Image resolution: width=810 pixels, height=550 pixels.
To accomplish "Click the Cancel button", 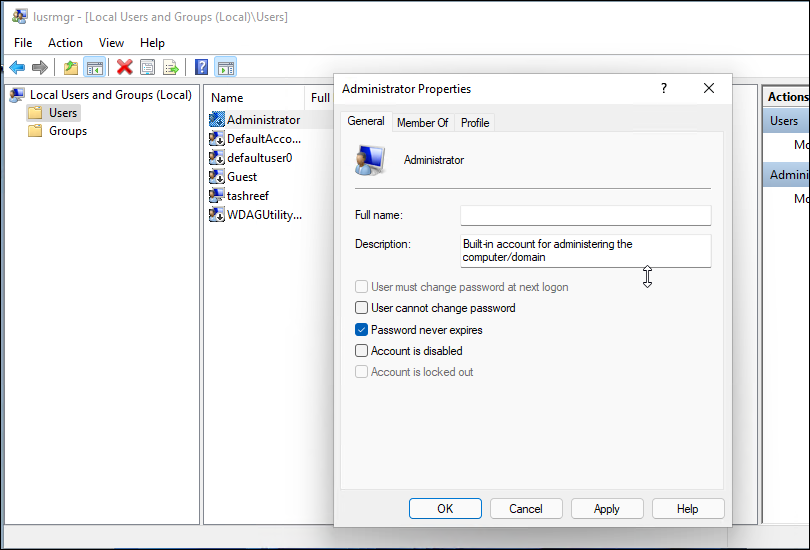I will (x=526, y=509).
